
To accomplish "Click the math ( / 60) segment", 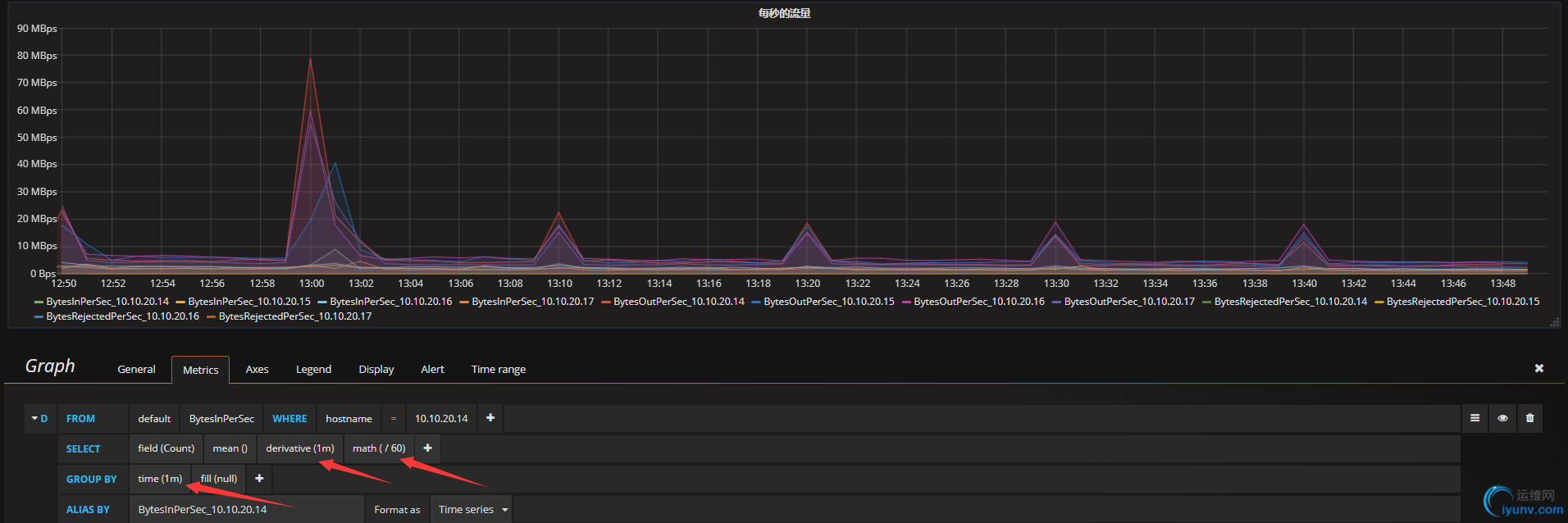I will pos(379,448).
